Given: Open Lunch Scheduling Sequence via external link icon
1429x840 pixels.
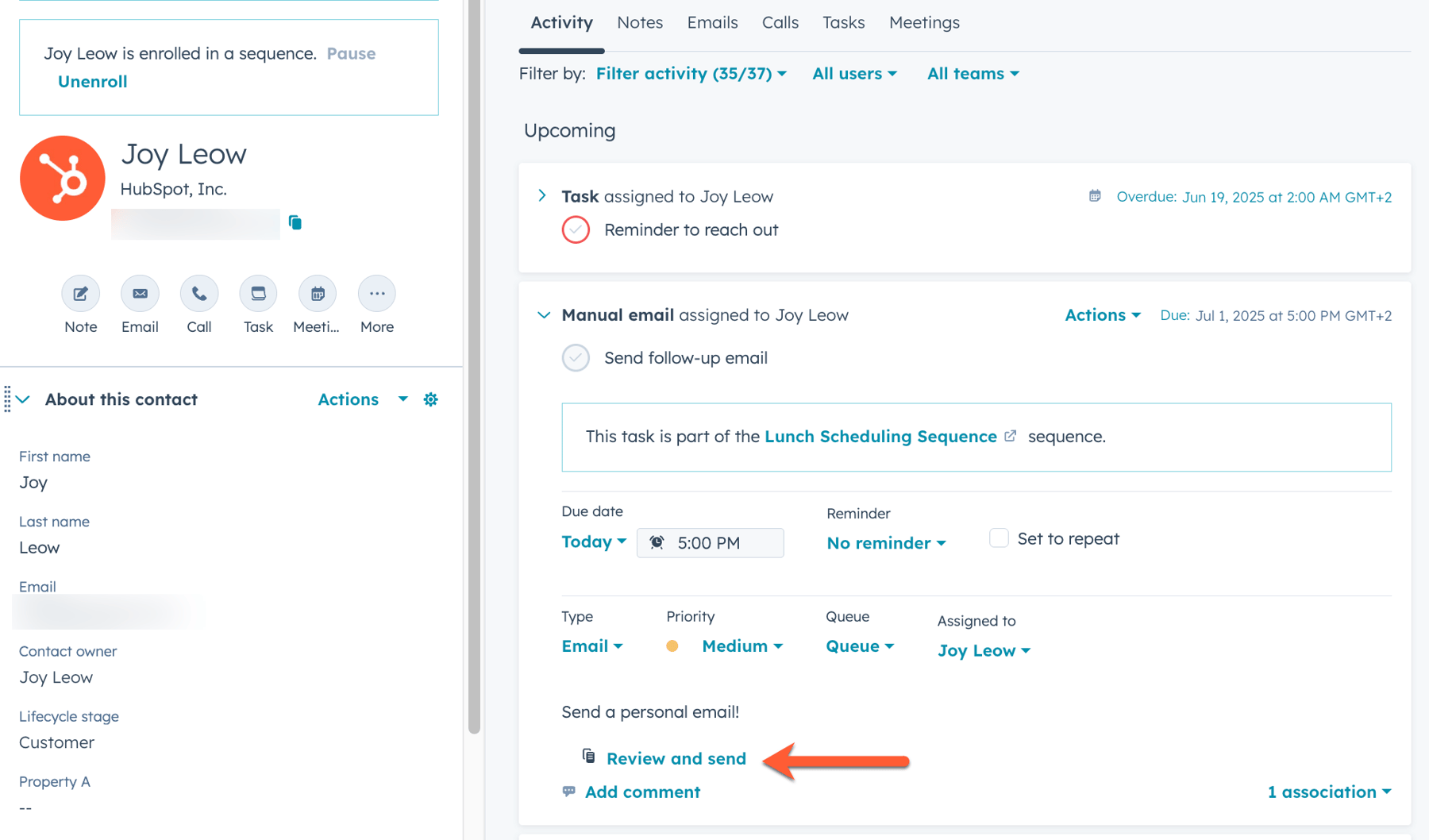Looking at the screenshot, I should [x=1010, y=435].
